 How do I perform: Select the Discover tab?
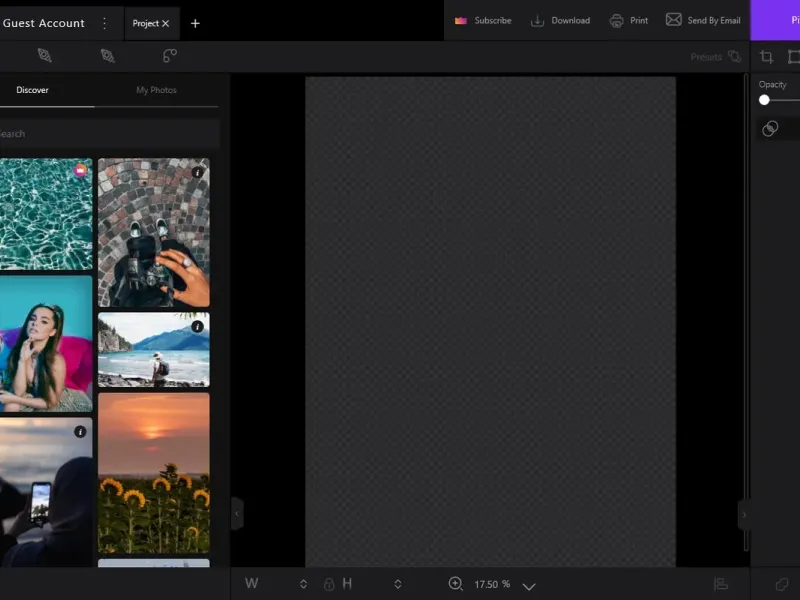(x=32, y=90)
